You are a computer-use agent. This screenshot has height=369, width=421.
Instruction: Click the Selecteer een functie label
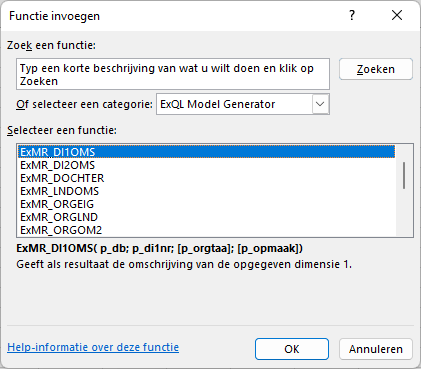coord(62,130)
